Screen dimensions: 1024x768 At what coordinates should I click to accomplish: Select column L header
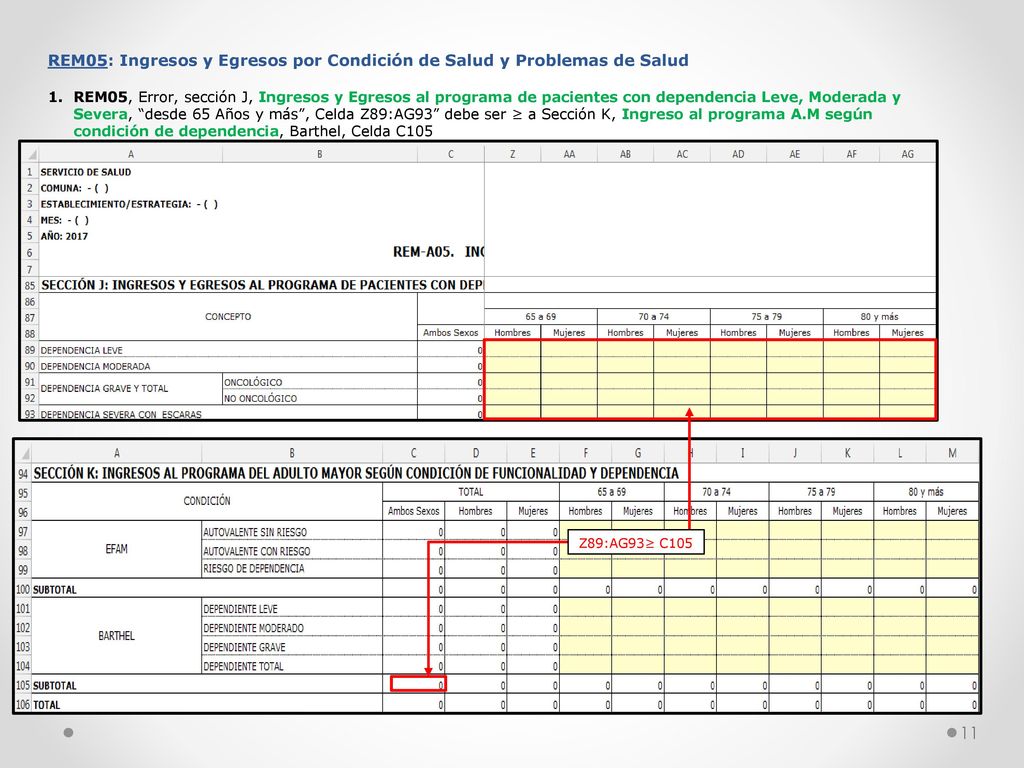[x=900, y=453]
